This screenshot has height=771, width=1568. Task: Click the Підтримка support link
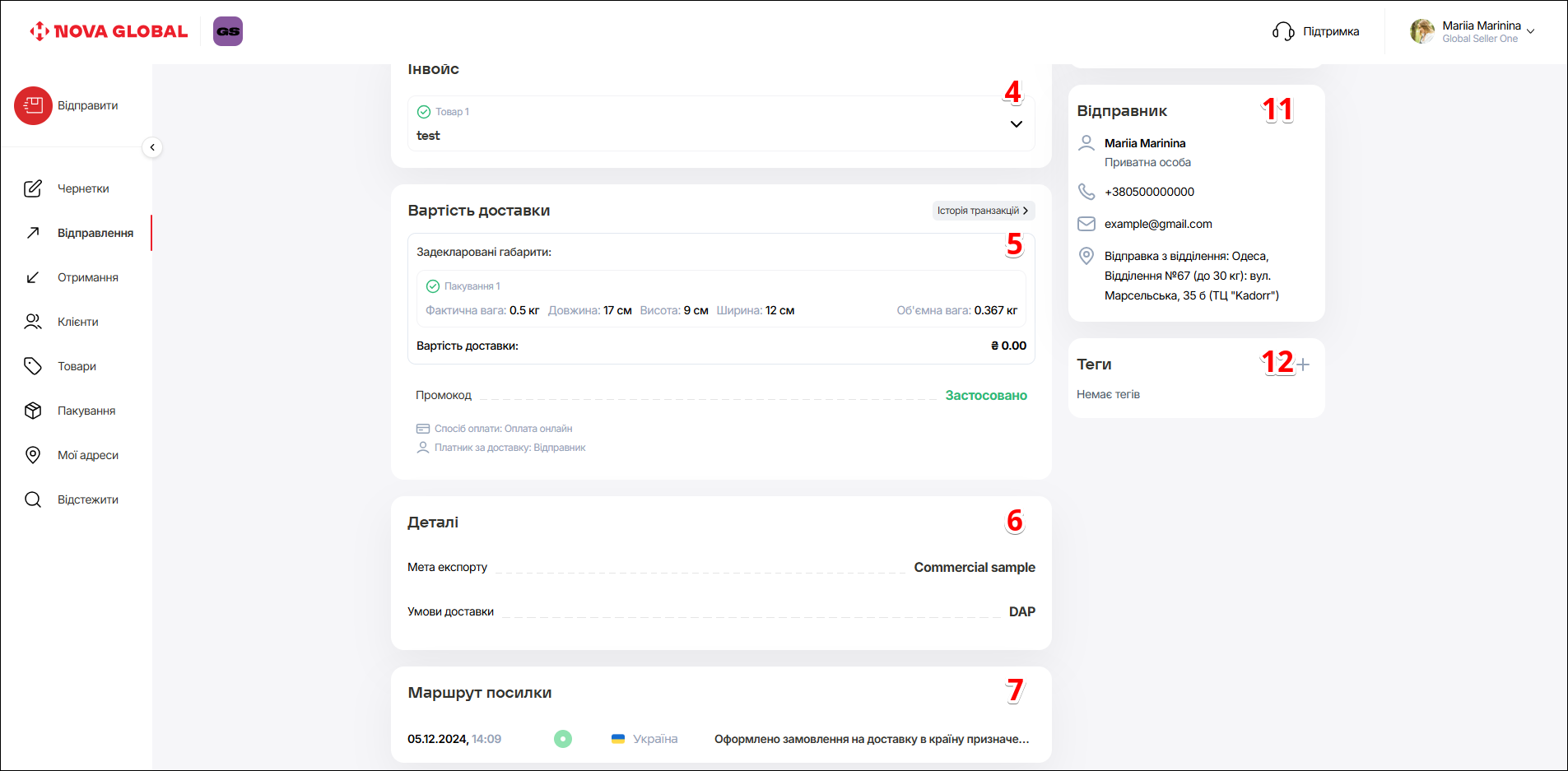point(1331,31)
